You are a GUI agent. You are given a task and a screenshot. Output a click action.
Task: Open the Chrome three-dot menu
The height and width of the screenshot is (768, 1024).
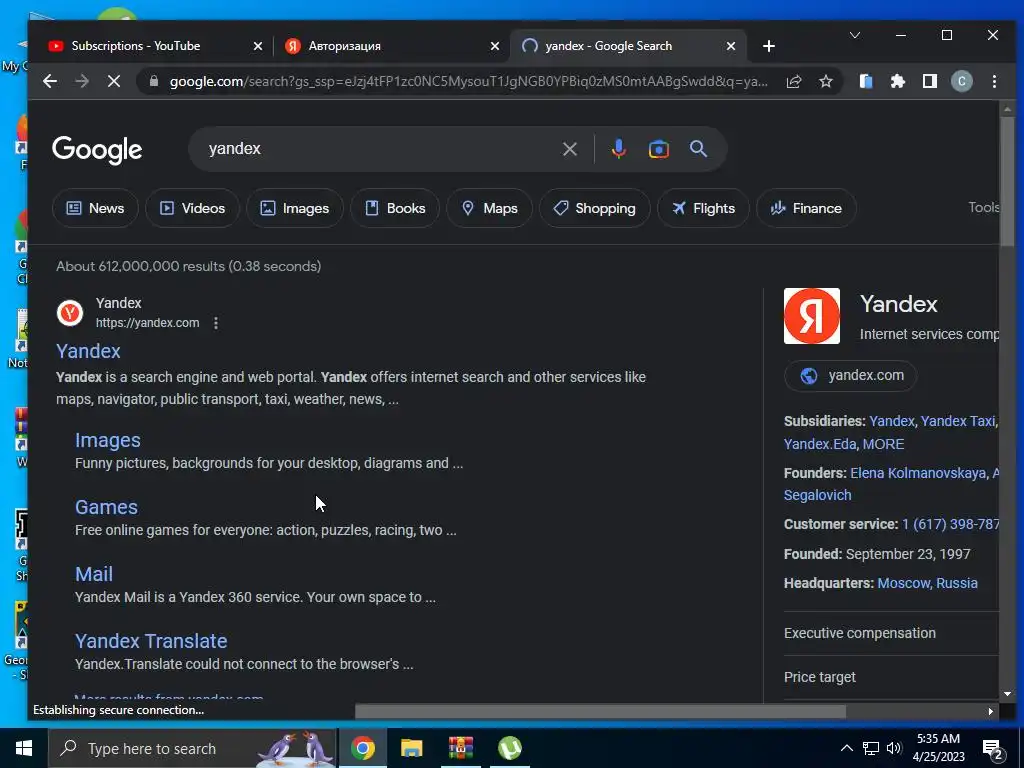[x=995, y=81]
